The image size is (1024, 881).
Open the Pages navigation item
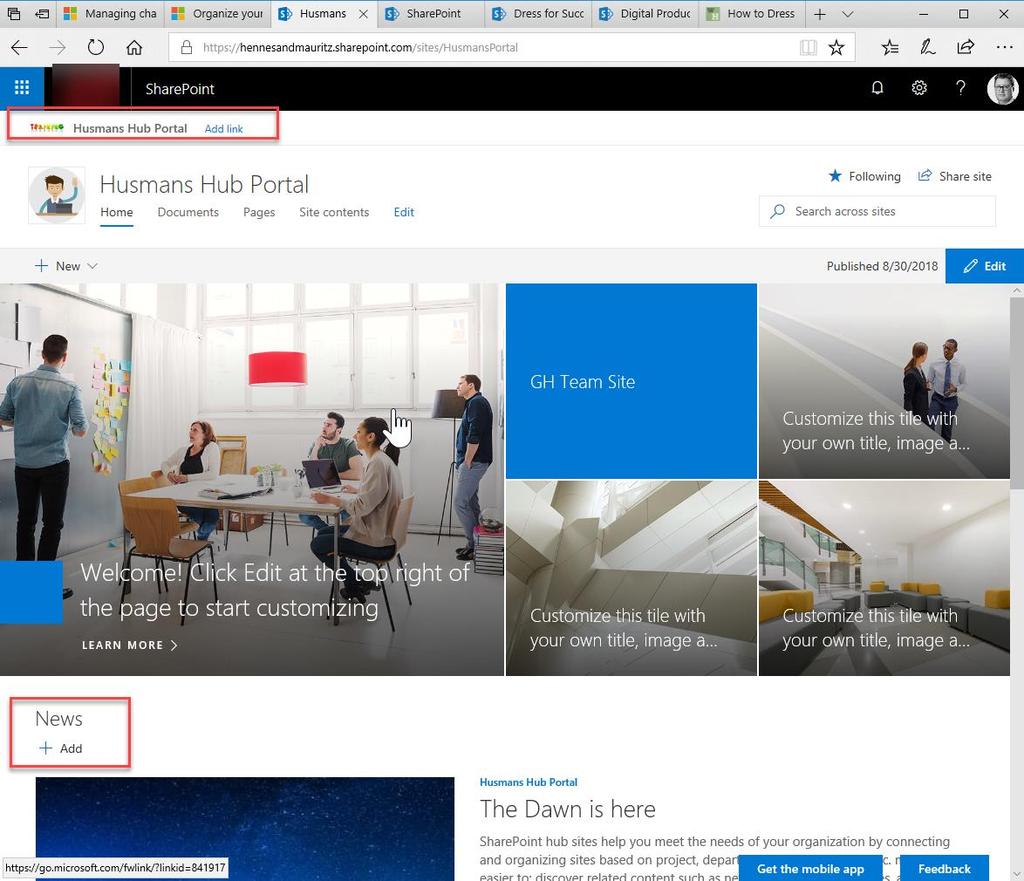pyautogui.click(x=259, y=212)
